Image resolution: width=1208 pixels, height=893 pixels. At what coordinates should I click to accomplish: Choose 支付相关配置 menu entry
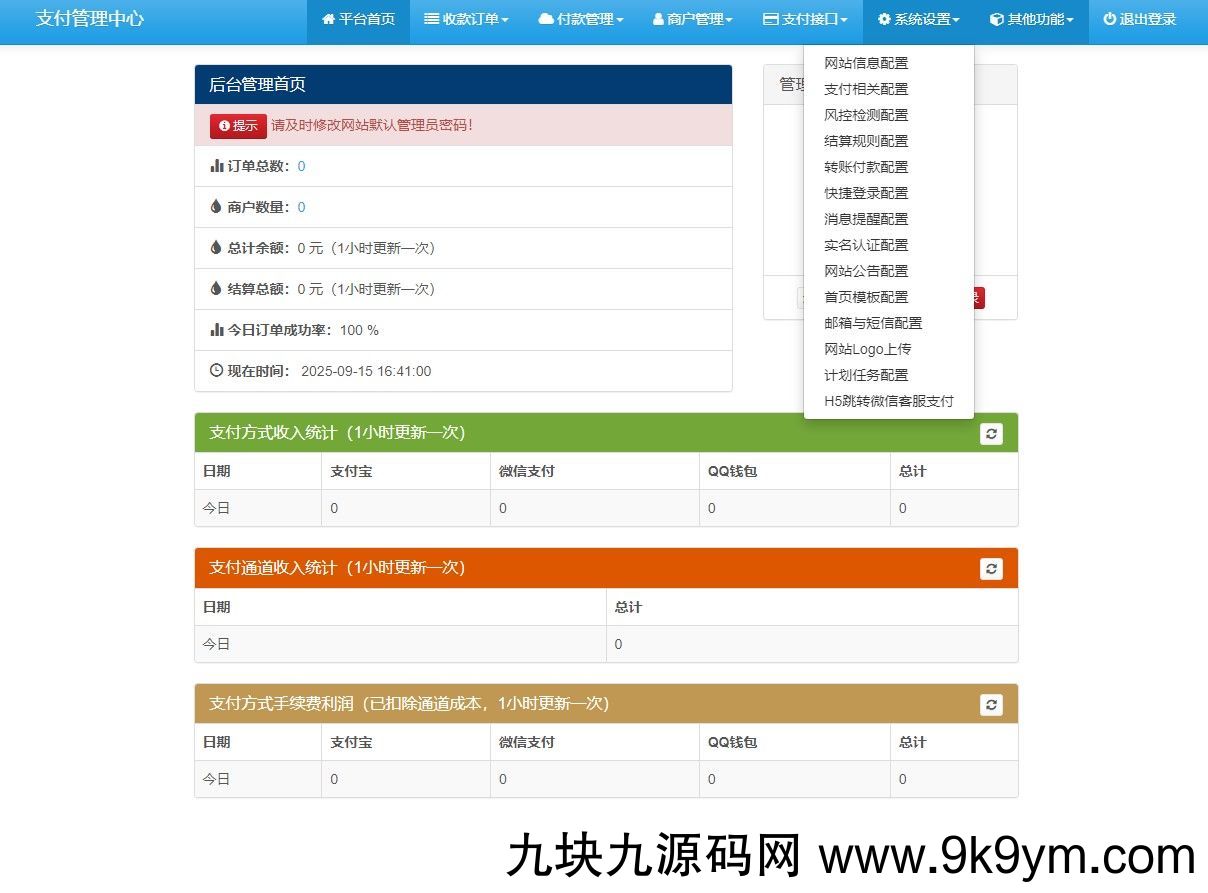click(866, 89)
